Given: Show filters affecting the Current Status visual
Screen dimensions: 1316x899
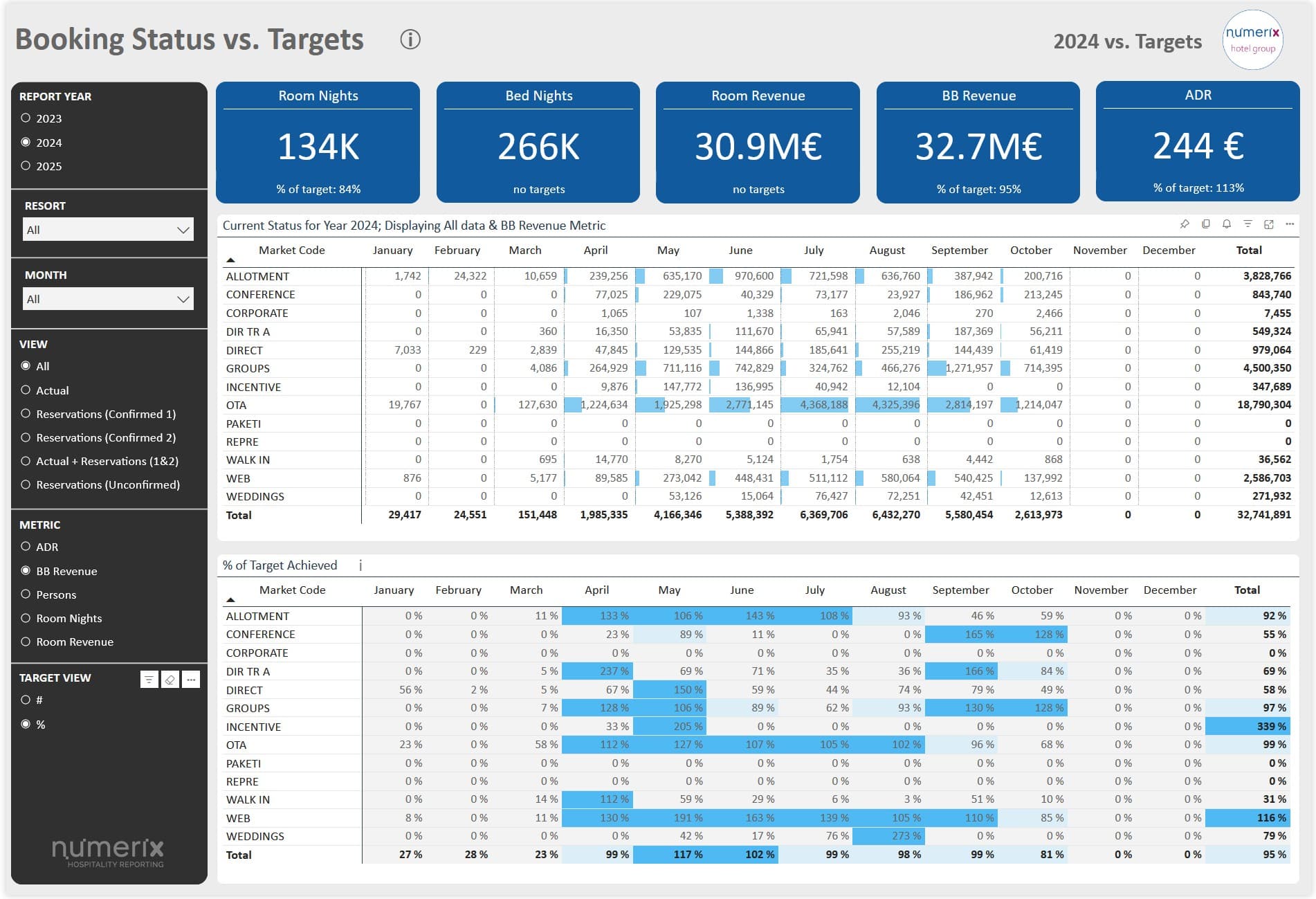Looking at the screenshot, I should pos(1248,224).
